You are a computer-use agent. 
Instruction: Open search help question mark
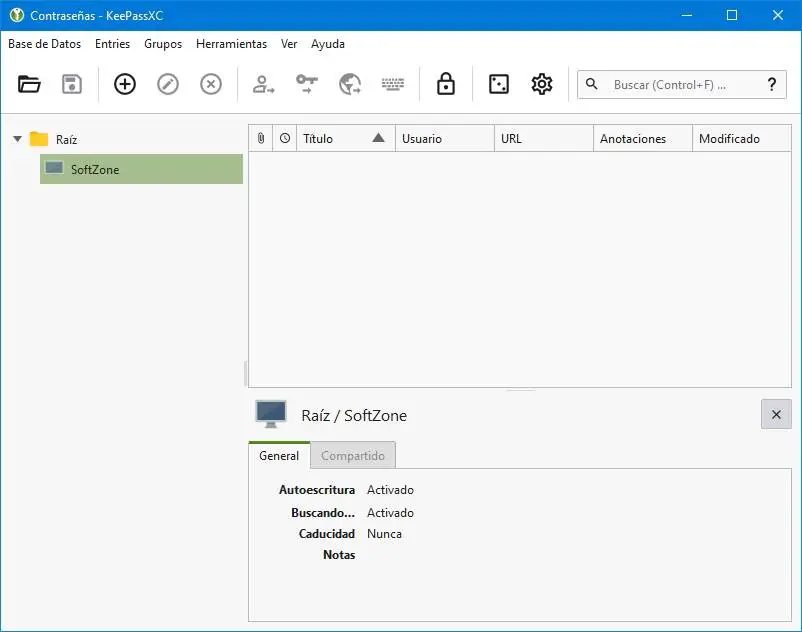pos(772,84)
